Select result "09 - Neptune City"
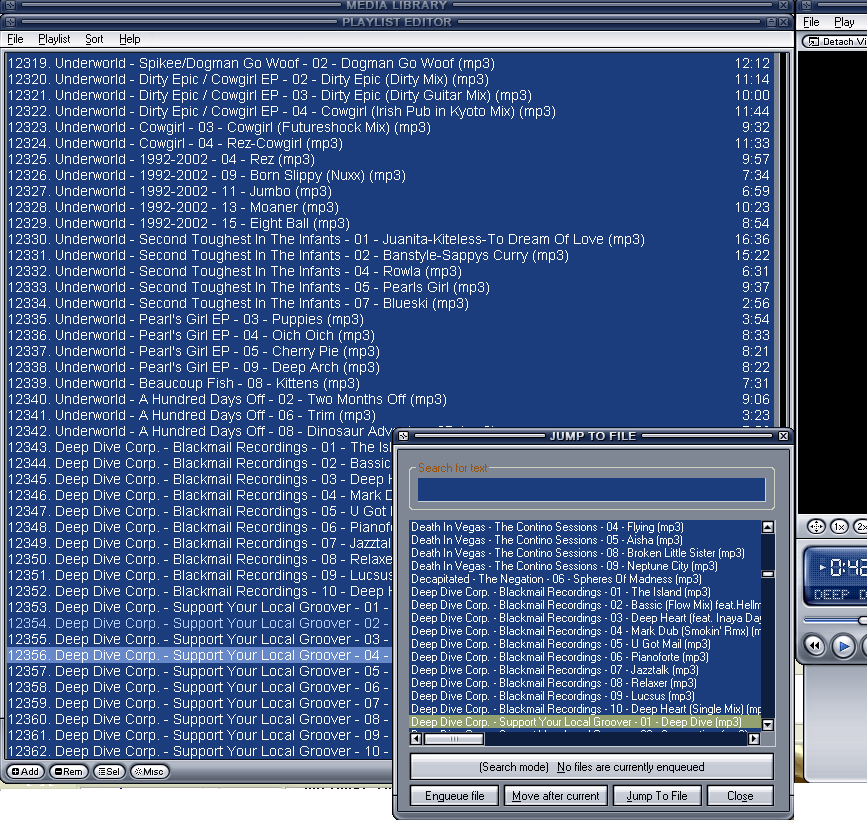Image resolution: width=867 pixels, height=820 pixels. tap(586, 566)
